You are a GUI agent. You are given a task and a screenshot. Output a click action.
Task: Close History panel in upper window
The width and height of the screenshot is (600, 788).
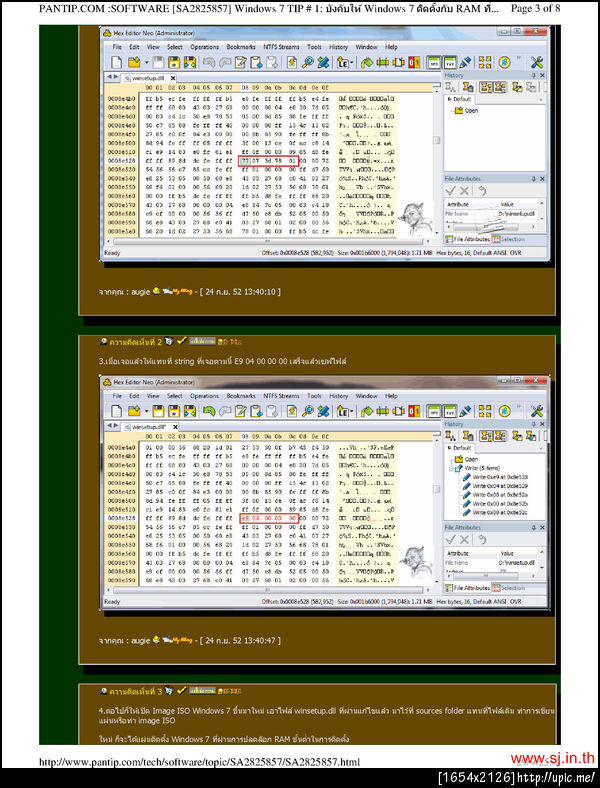(542, 75)
